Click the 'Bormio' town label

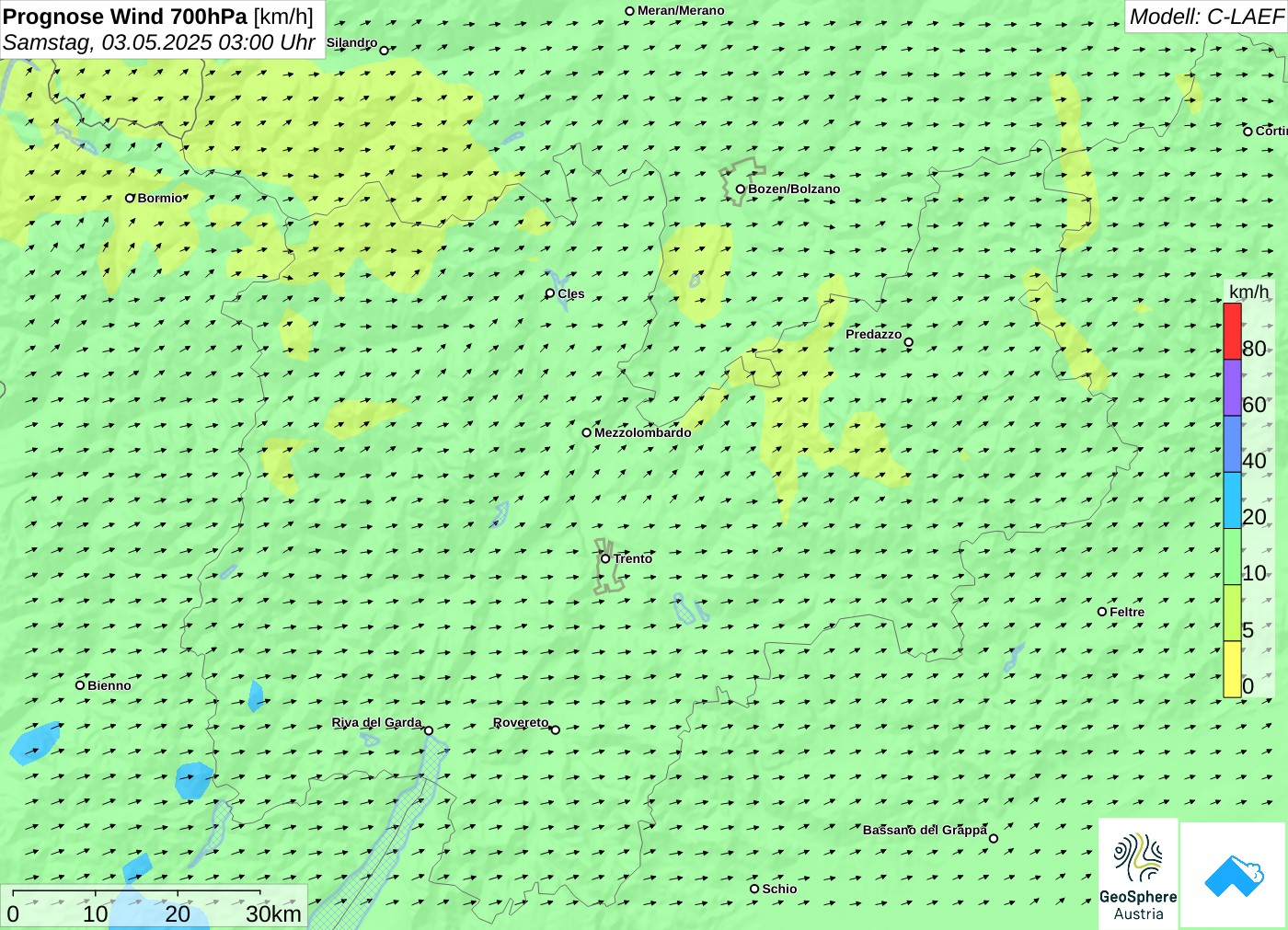[x=160, y=198]
